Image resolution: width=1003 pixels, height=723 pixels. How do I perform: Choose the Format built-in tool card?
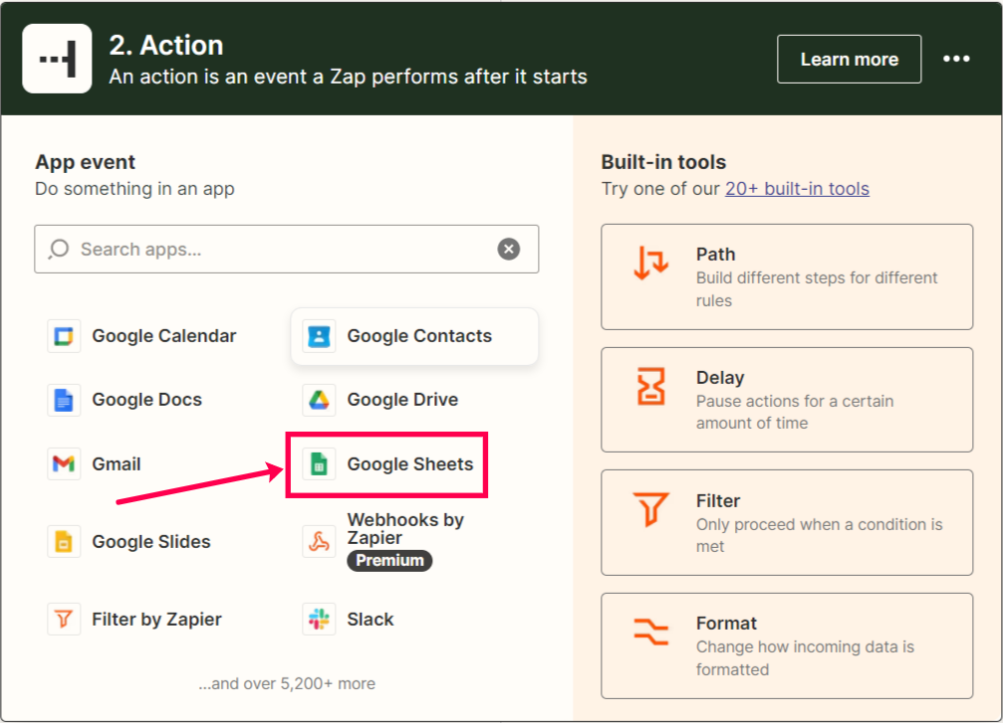(787, 646)
